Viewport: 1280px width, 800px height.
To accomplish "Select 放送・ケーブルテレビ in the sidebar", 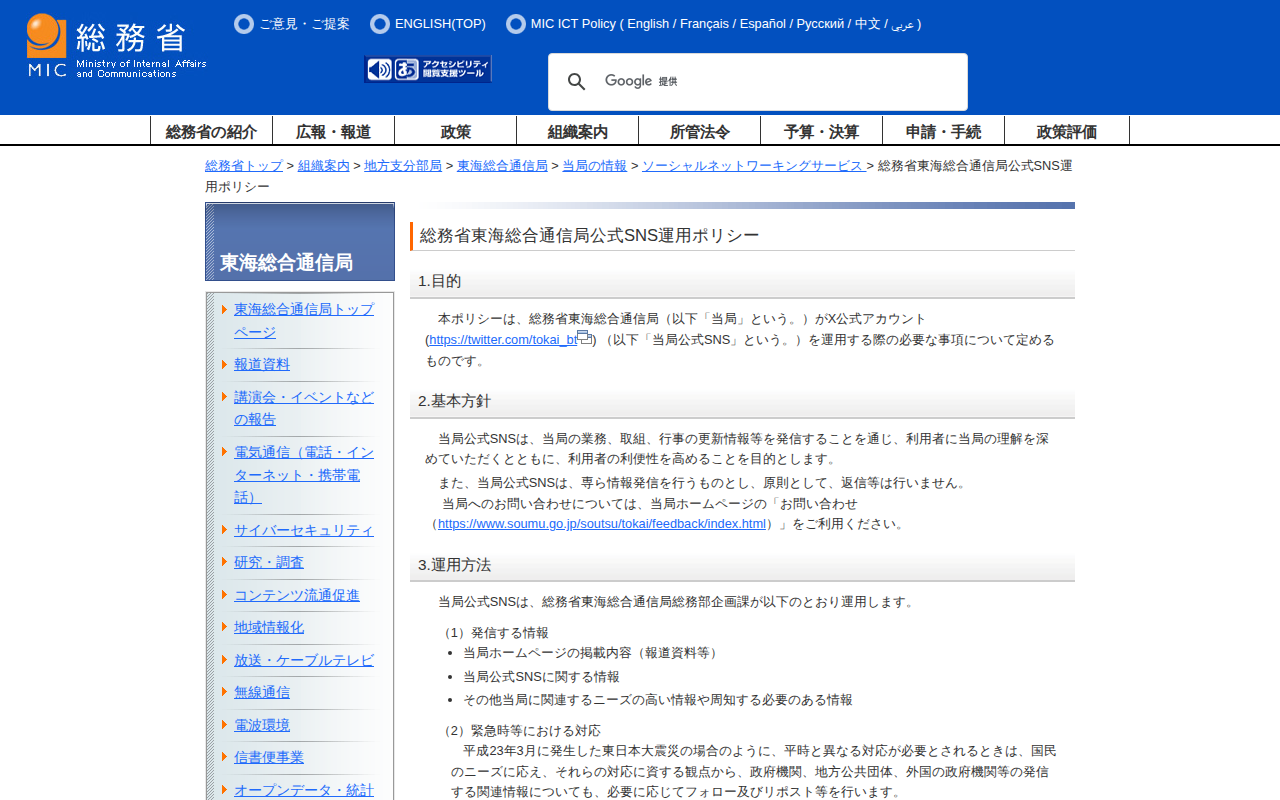I will pyautogui.click(x=304, y=660).
